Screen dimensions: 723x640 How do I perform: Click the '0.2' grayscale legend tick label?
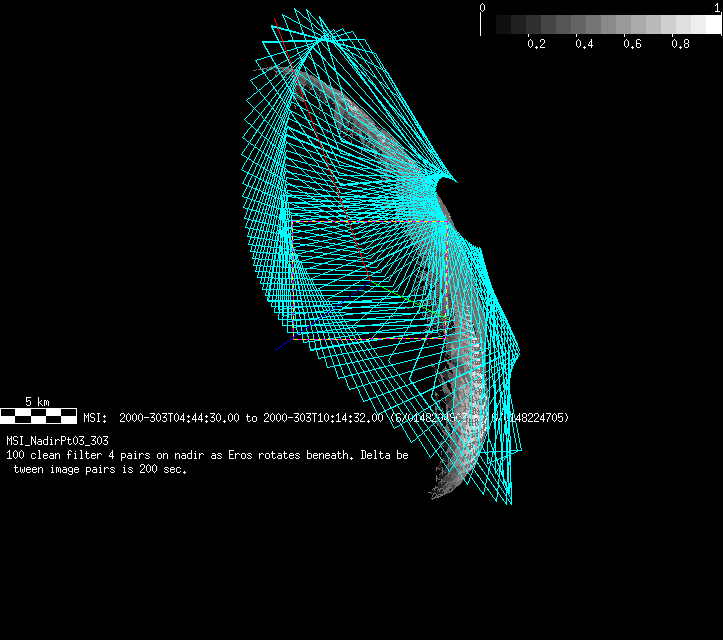coord(536,44)
